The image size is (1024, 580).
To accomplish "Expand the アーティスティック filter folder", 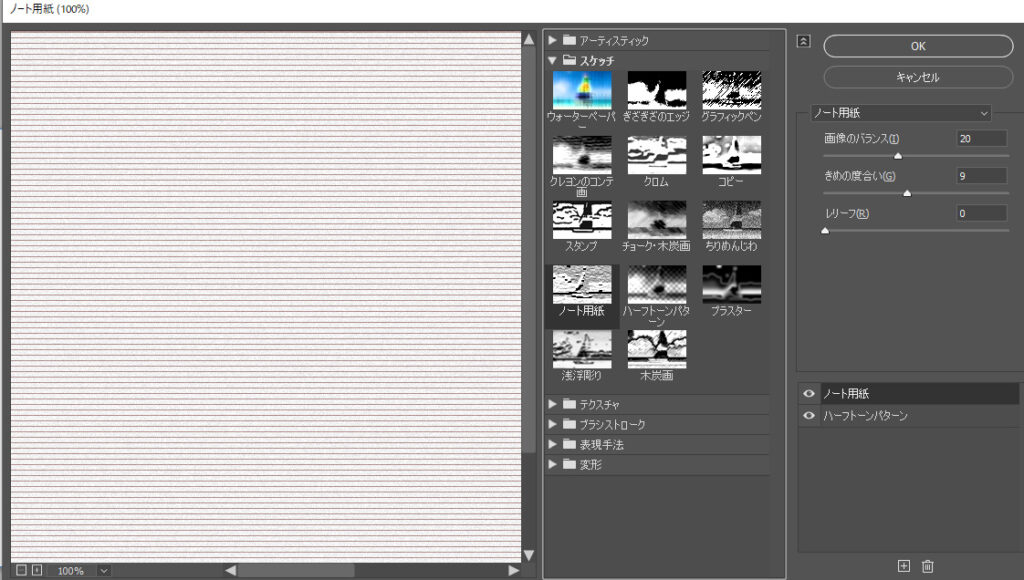I will point(552,40).
